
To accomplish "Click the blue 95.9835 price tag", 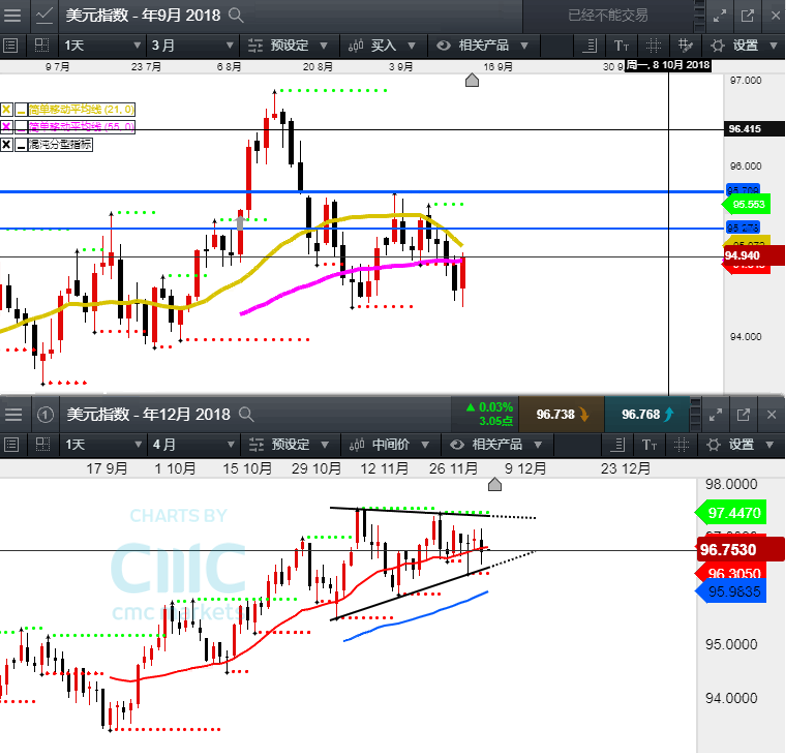I will click(731, 592).
